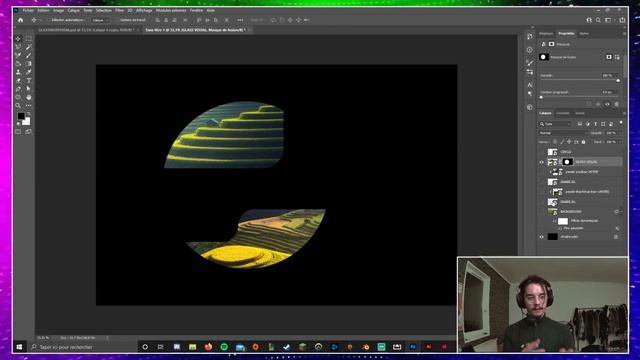Select the vector mask button in Properties

tap(617, 57)
